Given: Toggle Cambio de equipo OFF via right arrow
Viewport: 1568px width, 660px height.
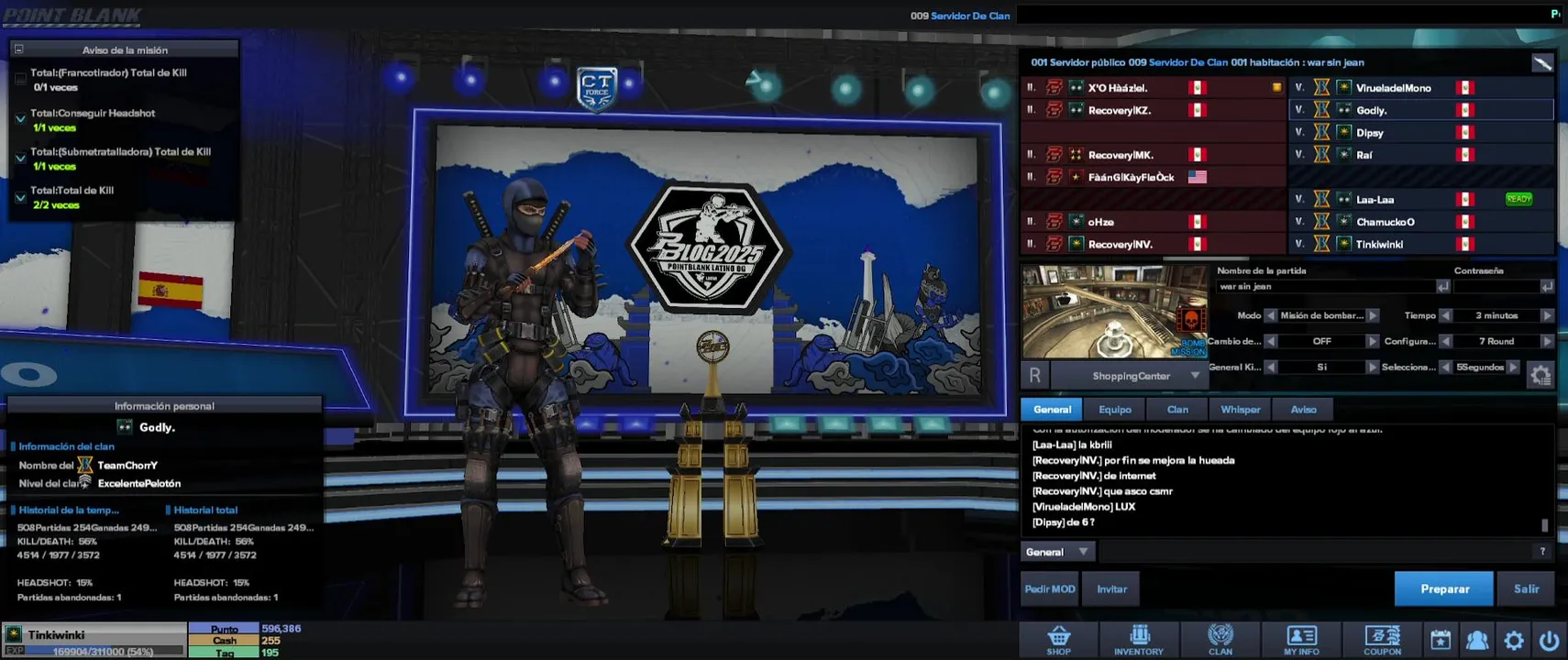Looking at the screenshot, I should click(x=1373, y=341).
